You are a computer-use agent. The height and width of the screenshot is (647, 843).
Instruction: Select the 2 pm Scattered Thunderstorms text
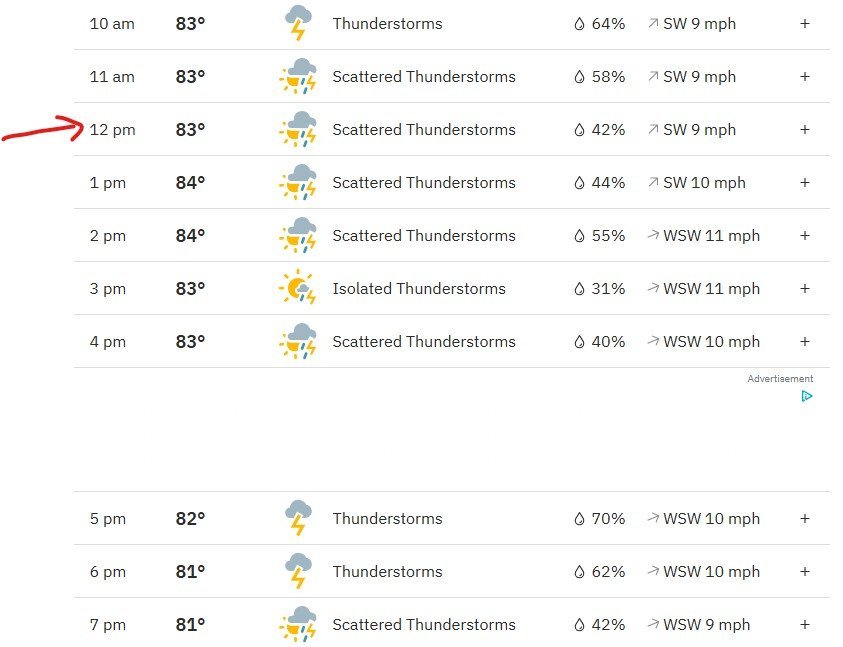coord(424,236)
